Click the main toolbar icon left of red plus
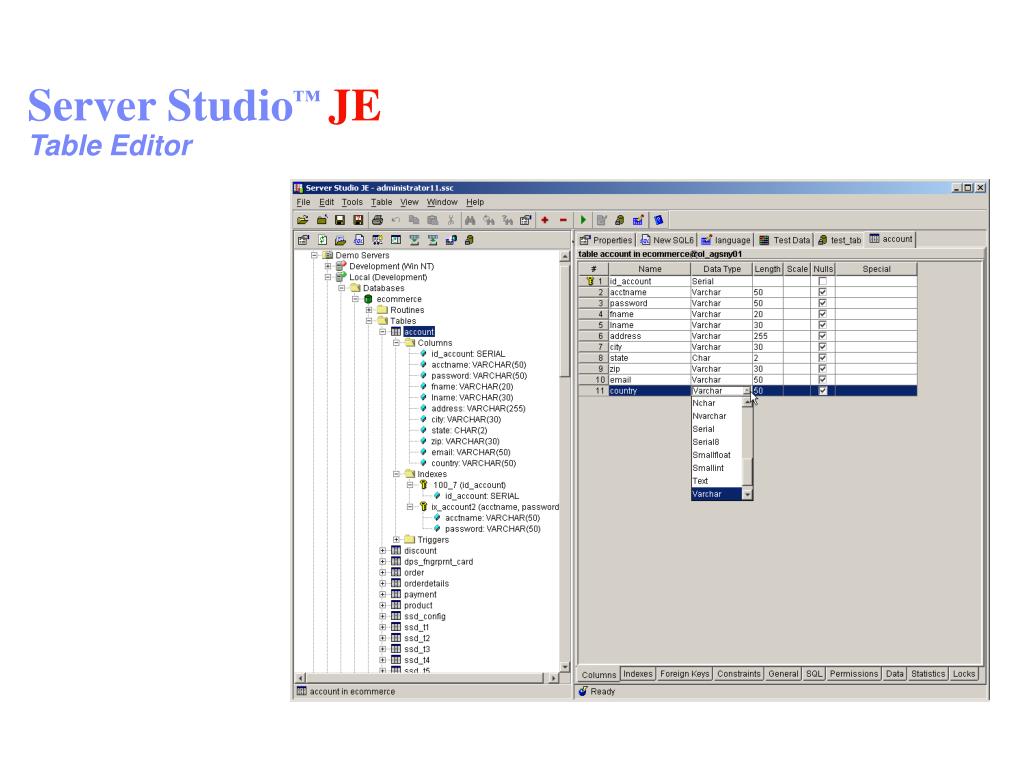This screenshot has width=1024, height=768. 526,220
